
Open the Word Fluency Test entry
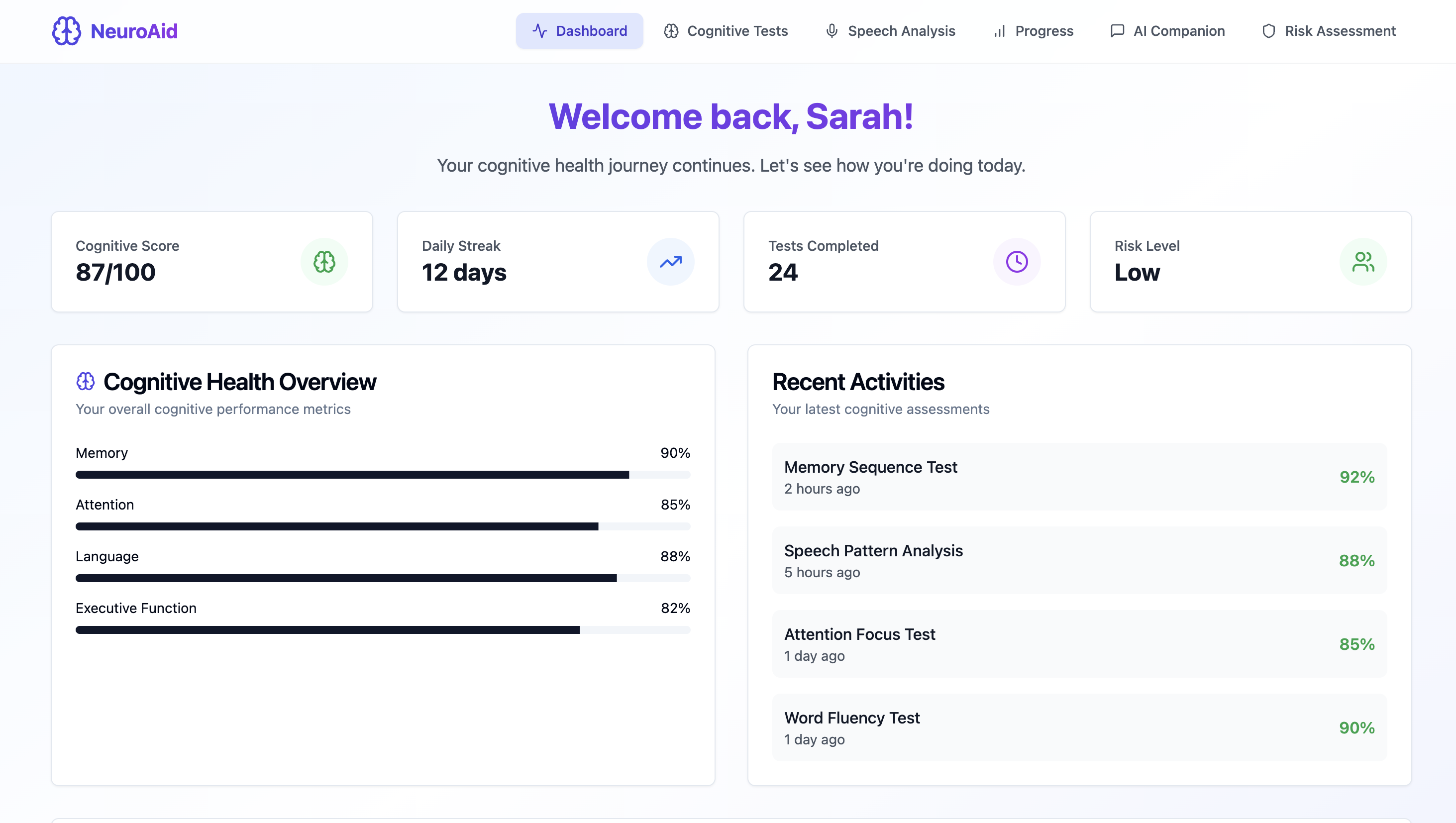point(1079,727)
